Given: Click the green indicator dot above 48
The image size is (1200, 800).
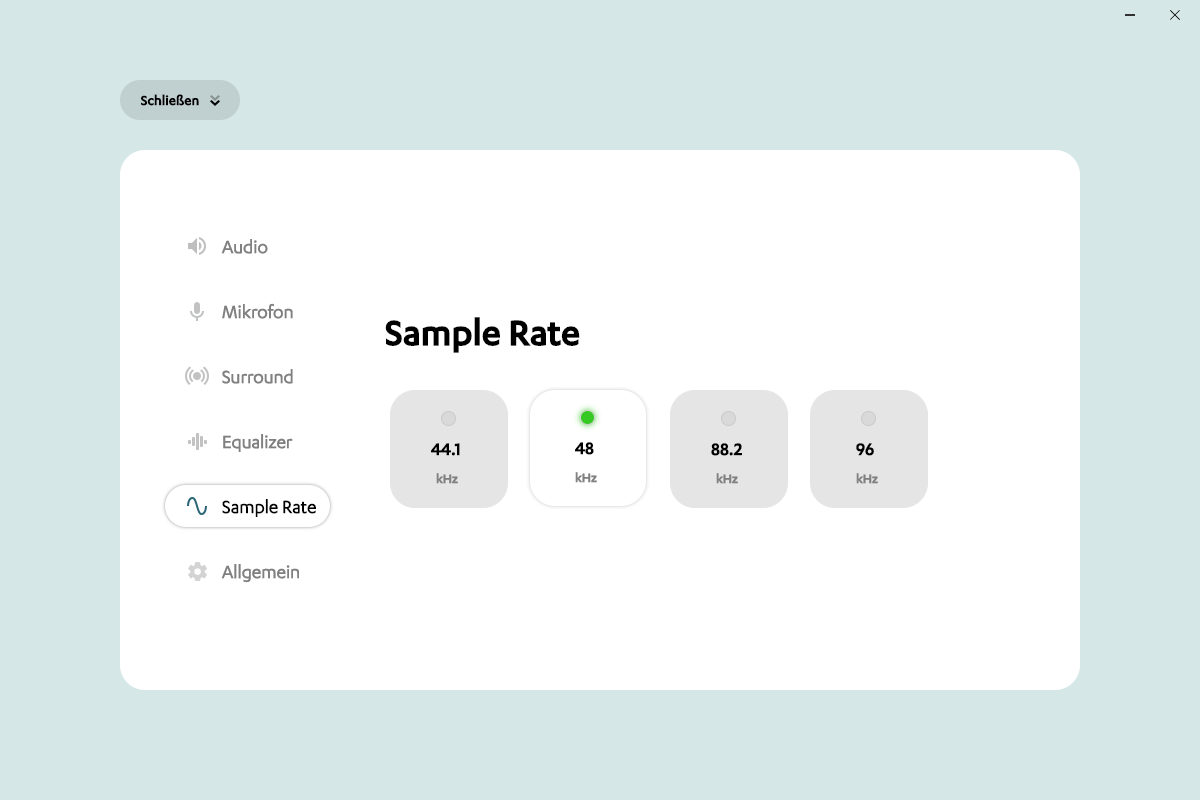Looking at the screenshot, I should 587,417.
